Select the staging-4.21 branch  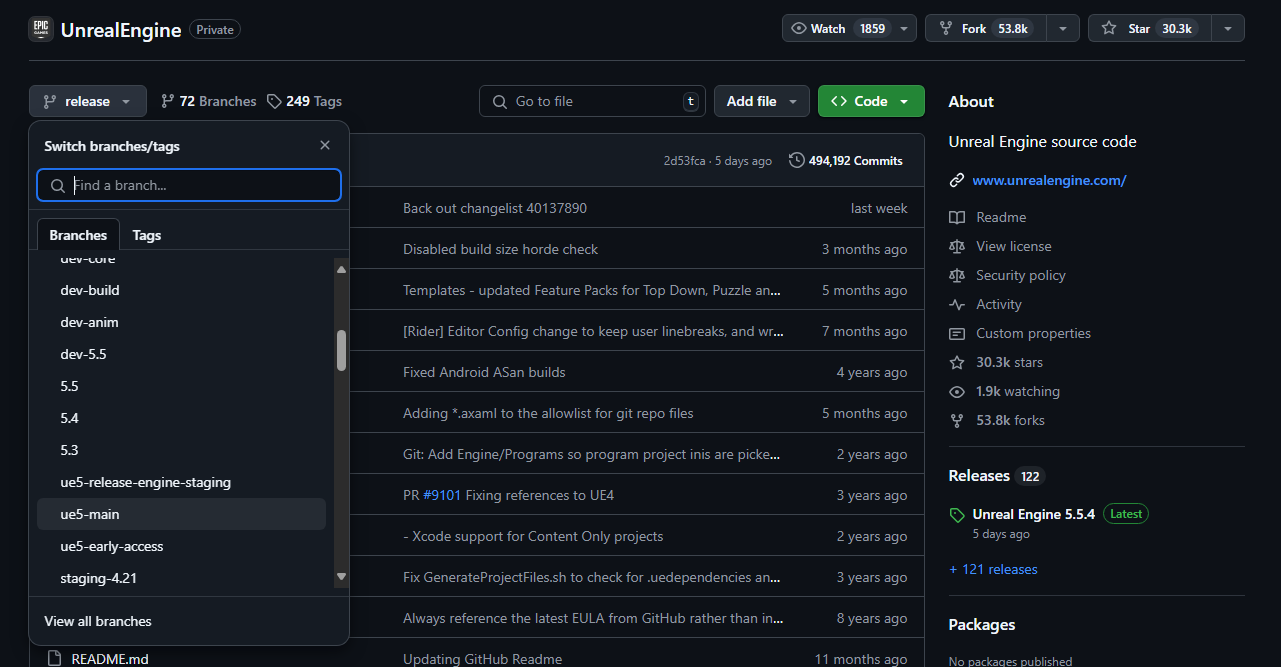pos(181,578)
